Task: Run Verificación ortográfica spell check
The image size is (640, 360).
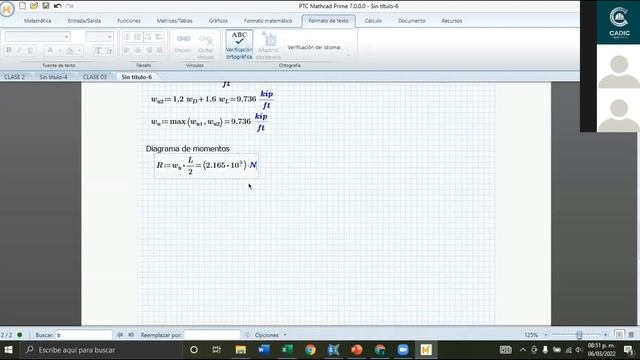Action: point(239,45)
